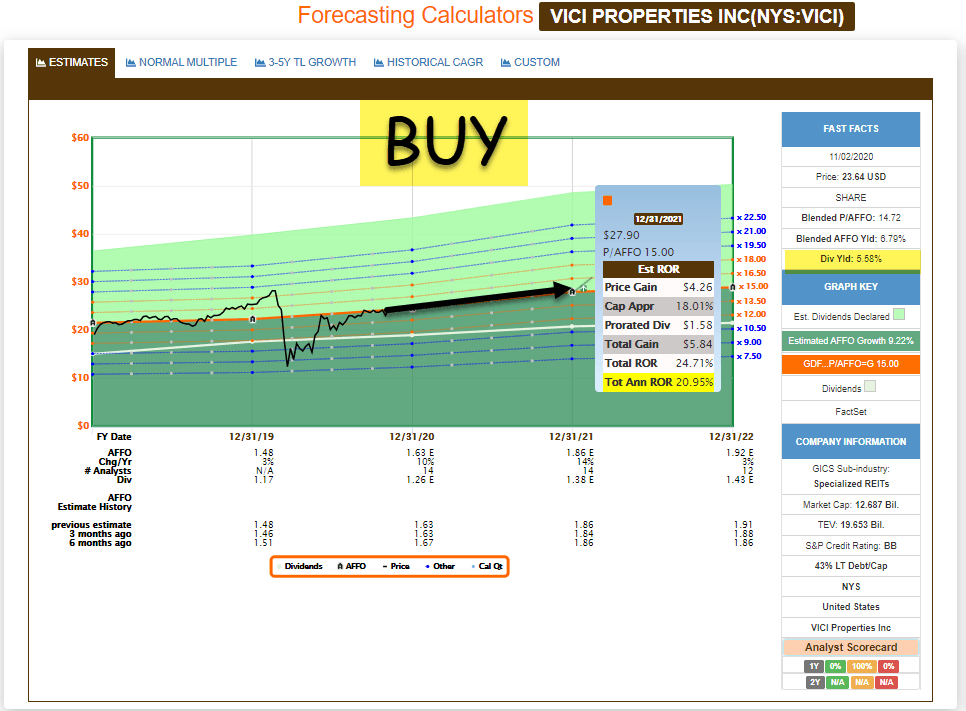The image size is (966, 711).
Task: Click the Market Cap: 12.687 Bil. row
Action: (851, 505)
